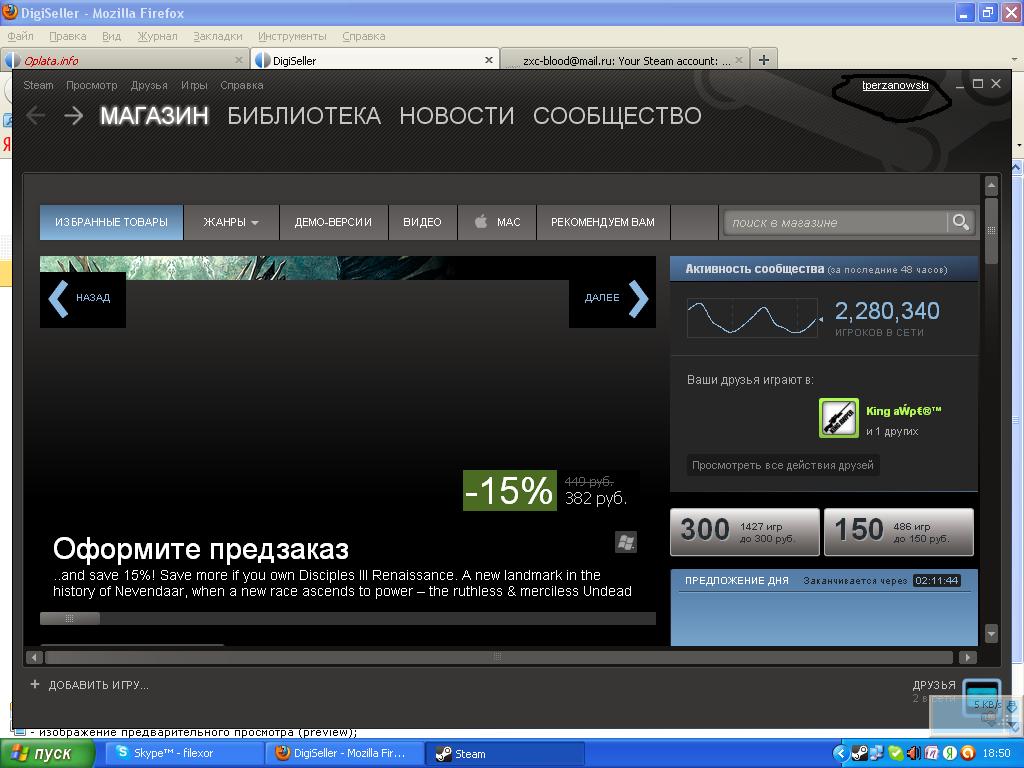
Task: Open the Друзья menu in Steam
Action: 149,85
